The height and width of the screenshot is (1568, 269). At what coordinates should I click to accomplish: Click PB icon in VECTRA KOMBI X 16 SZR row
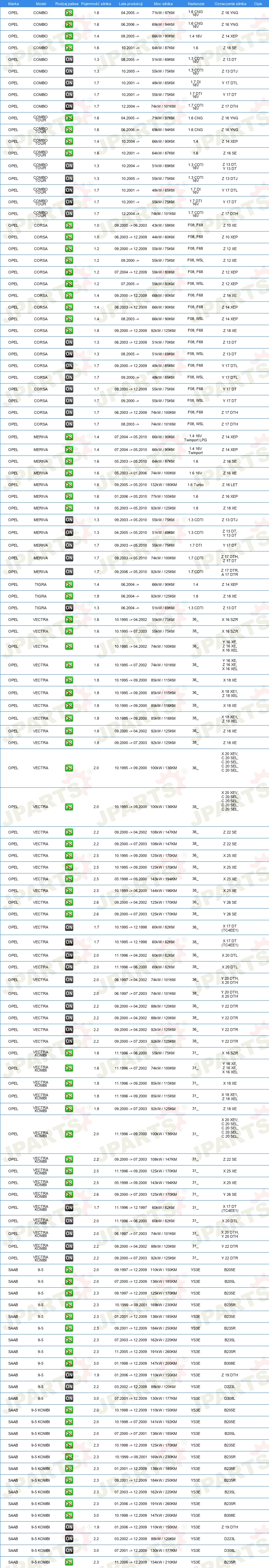(69, 1053)
